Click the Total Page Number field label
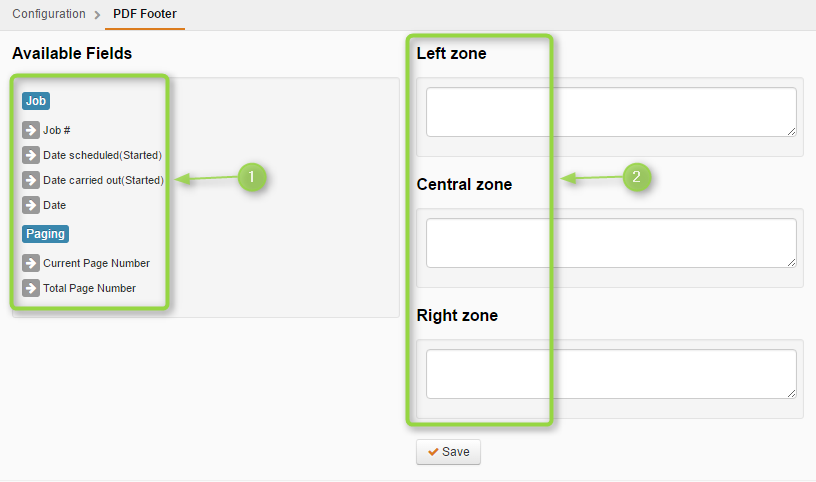Screen dimensions: 816x482 click(x=90, y=288)
